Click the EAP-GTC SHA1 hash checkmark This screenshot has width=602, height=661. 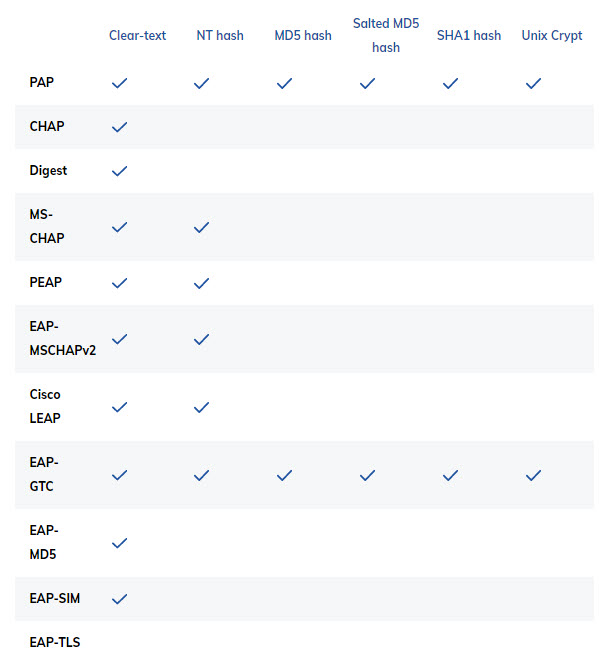coord(450,476)
